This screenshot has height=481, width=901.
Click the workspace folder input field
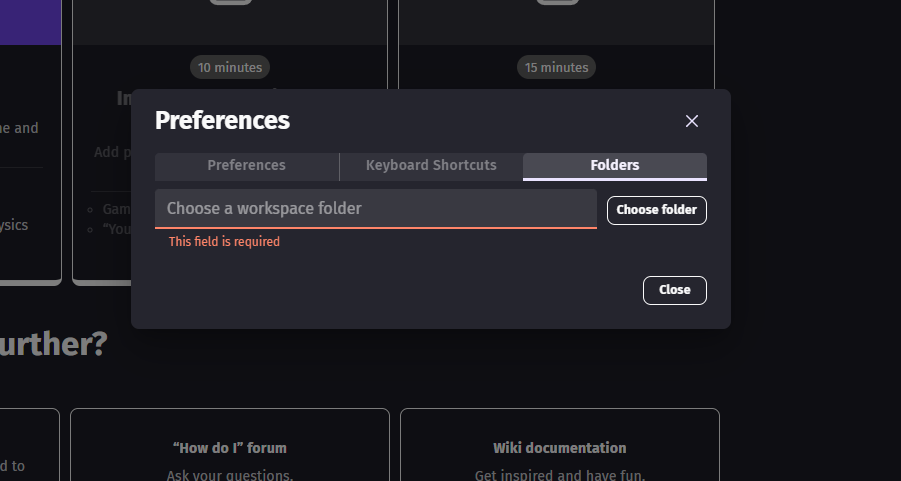click(376, 209)
